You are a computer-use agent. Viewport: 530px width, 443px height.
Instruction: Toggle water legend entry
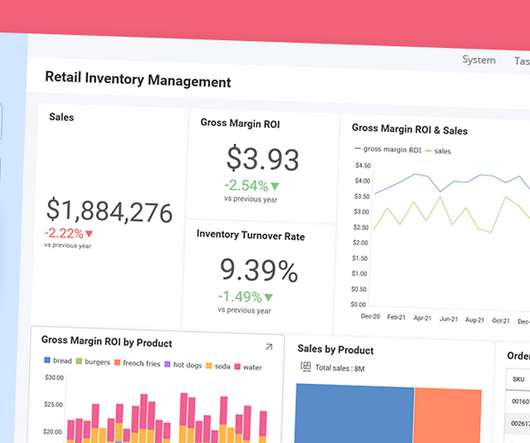[248, 367]
